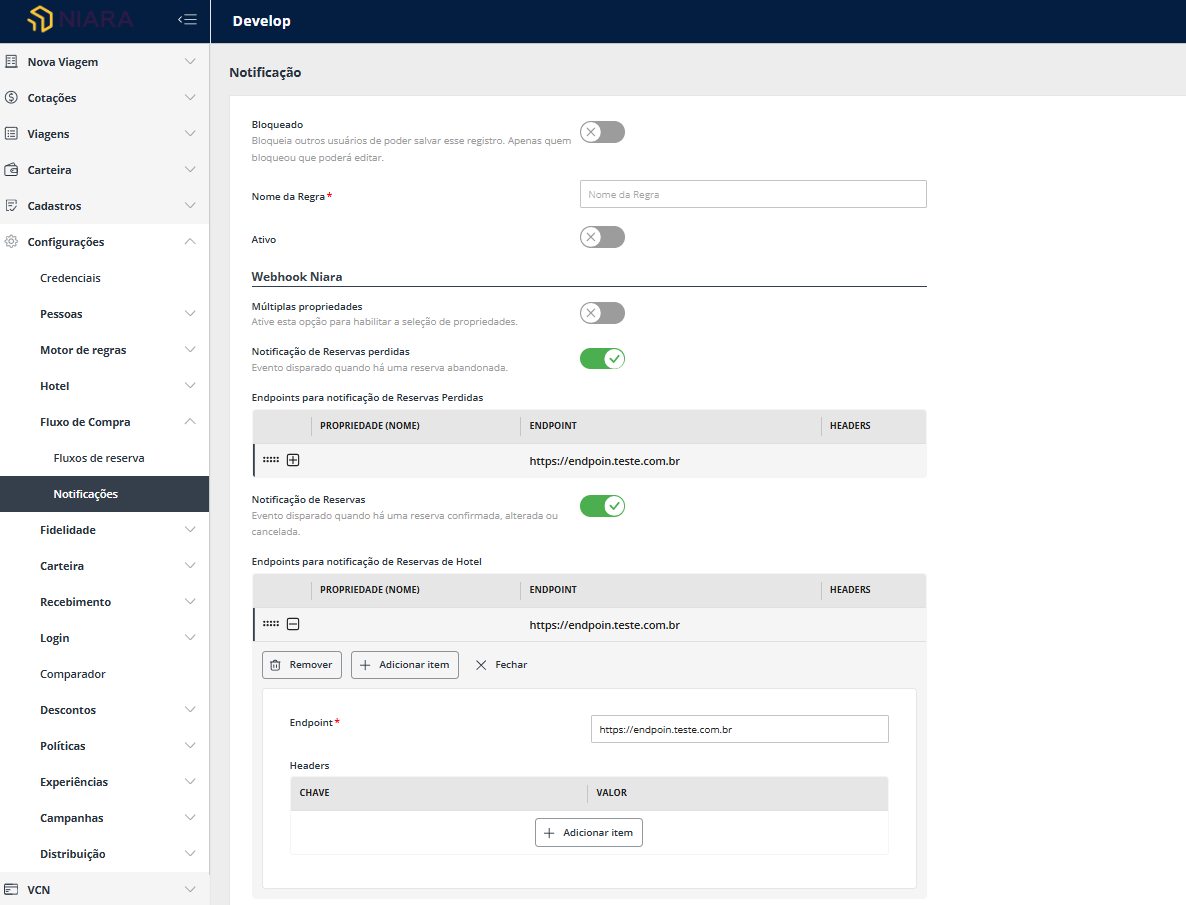Expand the Reservas Perdidas endpoint row details
This screenshot has height=905, width=1186.
click(292, 459)
